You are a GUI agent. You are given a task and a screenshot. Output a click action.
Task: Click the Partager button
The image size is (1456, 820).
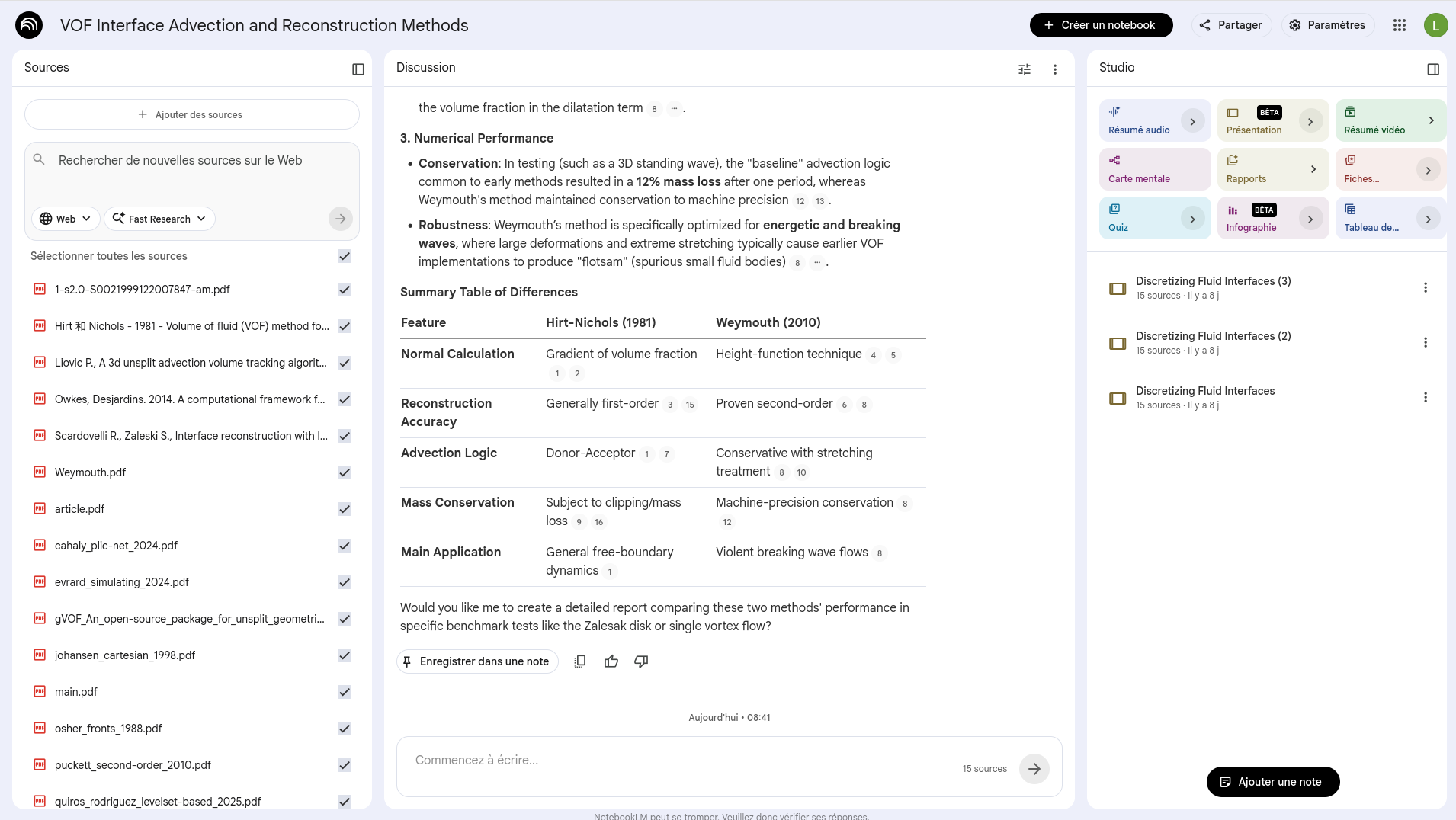click(1231, 25)
